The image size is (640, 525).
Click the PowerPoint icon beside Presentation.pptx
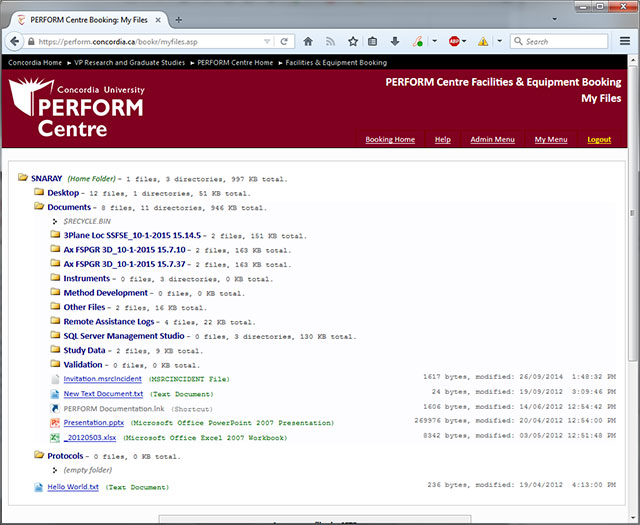(x=55, y=423)
